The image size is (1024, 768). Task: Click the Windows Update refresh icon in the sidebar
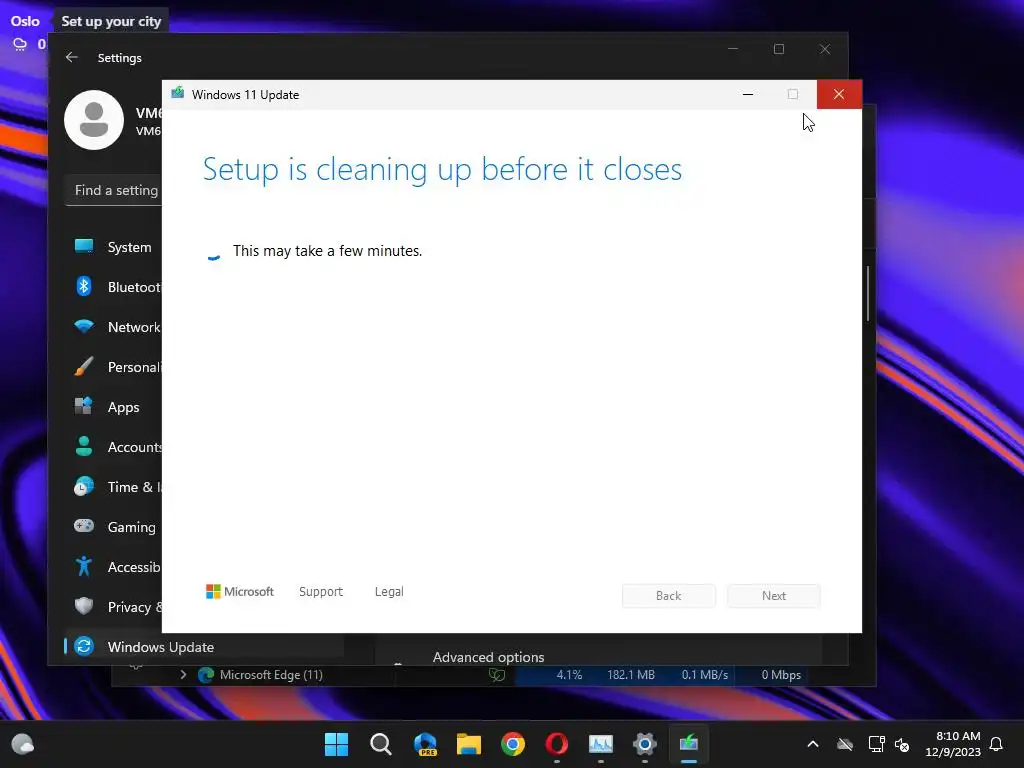click(x=84, y=647)
